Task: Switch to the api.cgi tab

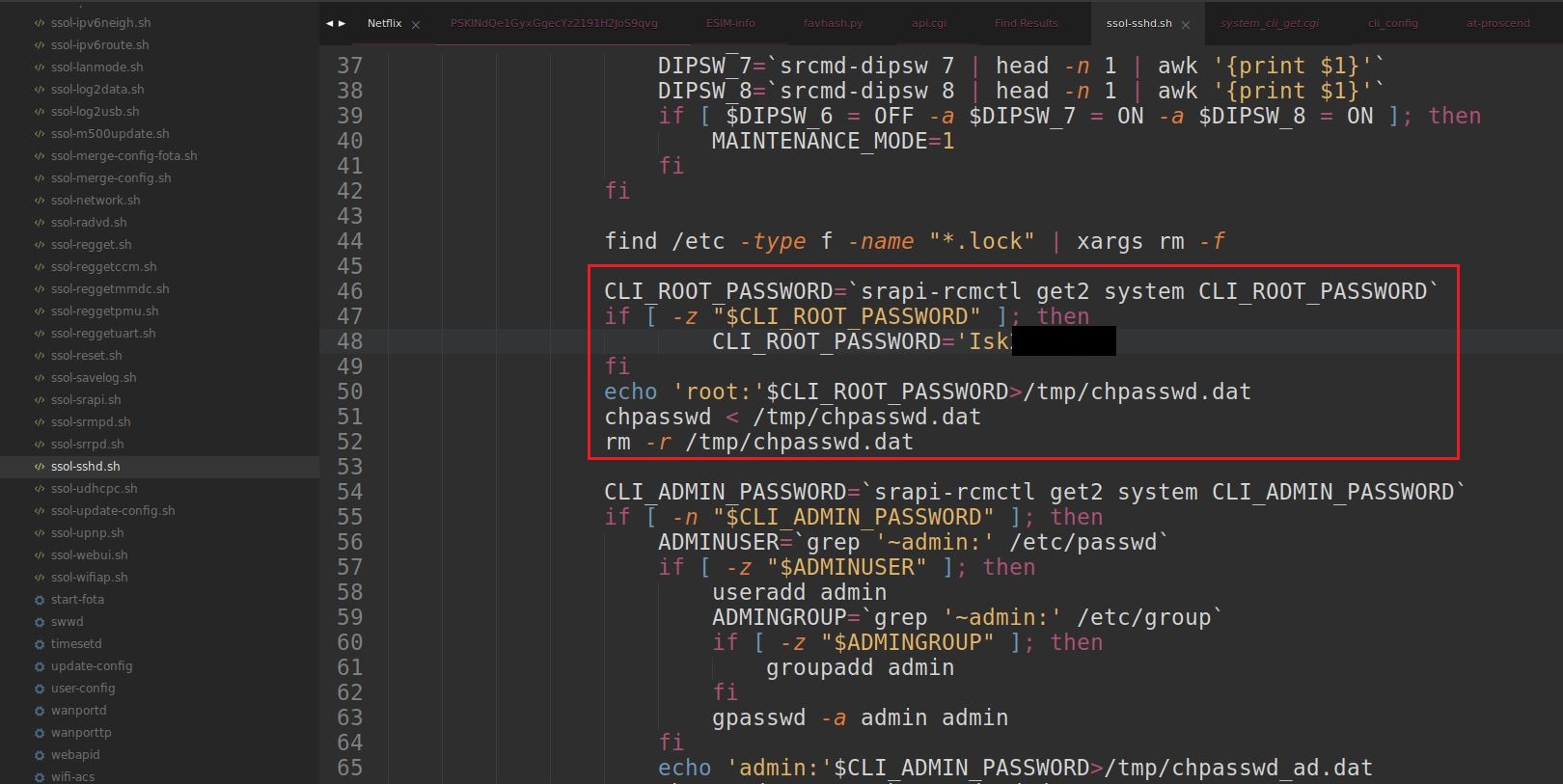Action: [x=928, y=23]
